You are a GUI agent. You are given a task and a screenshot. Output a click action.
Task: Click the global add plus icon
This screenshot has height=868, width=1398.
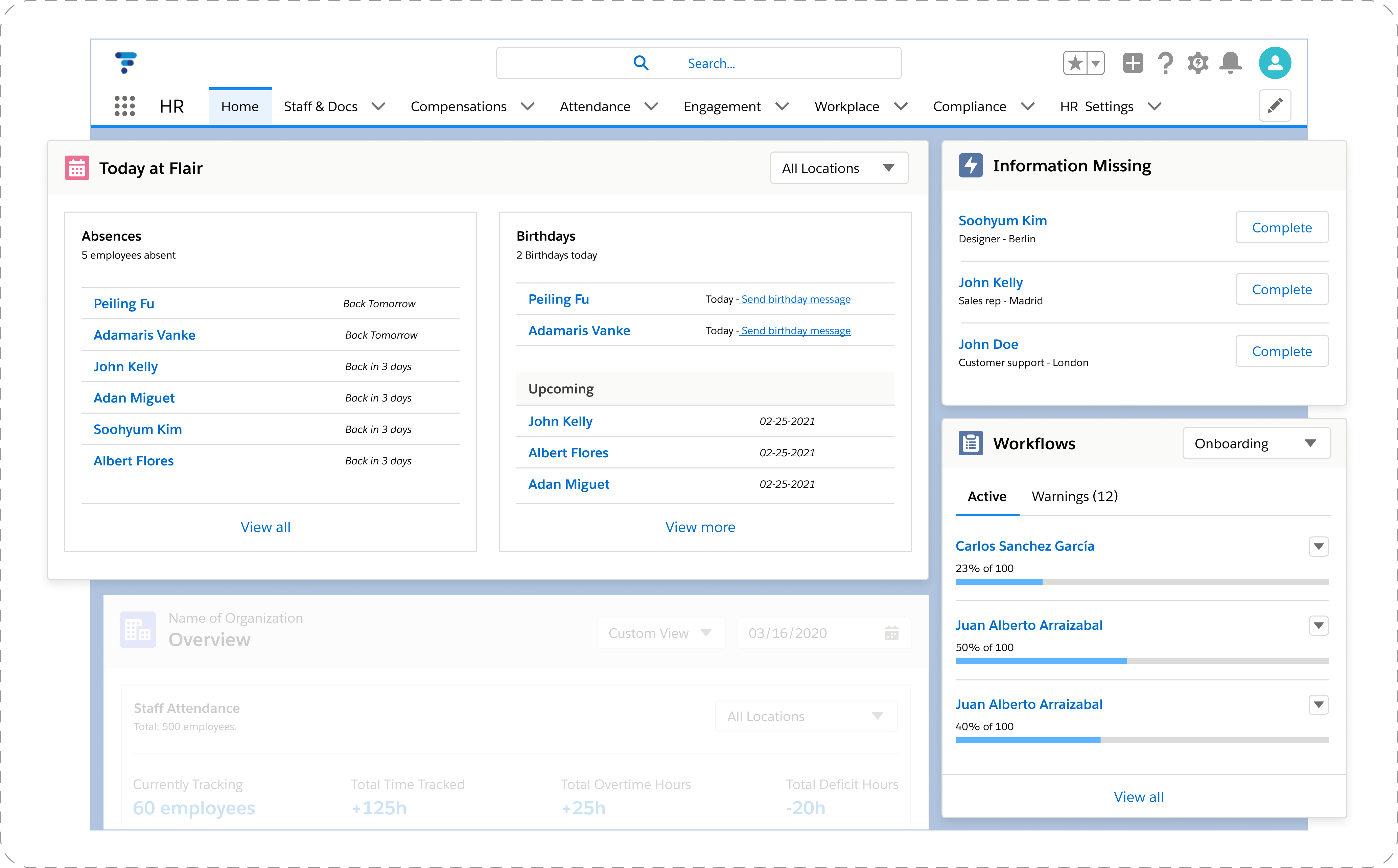pyautogui.click(x=1133, y=63)
